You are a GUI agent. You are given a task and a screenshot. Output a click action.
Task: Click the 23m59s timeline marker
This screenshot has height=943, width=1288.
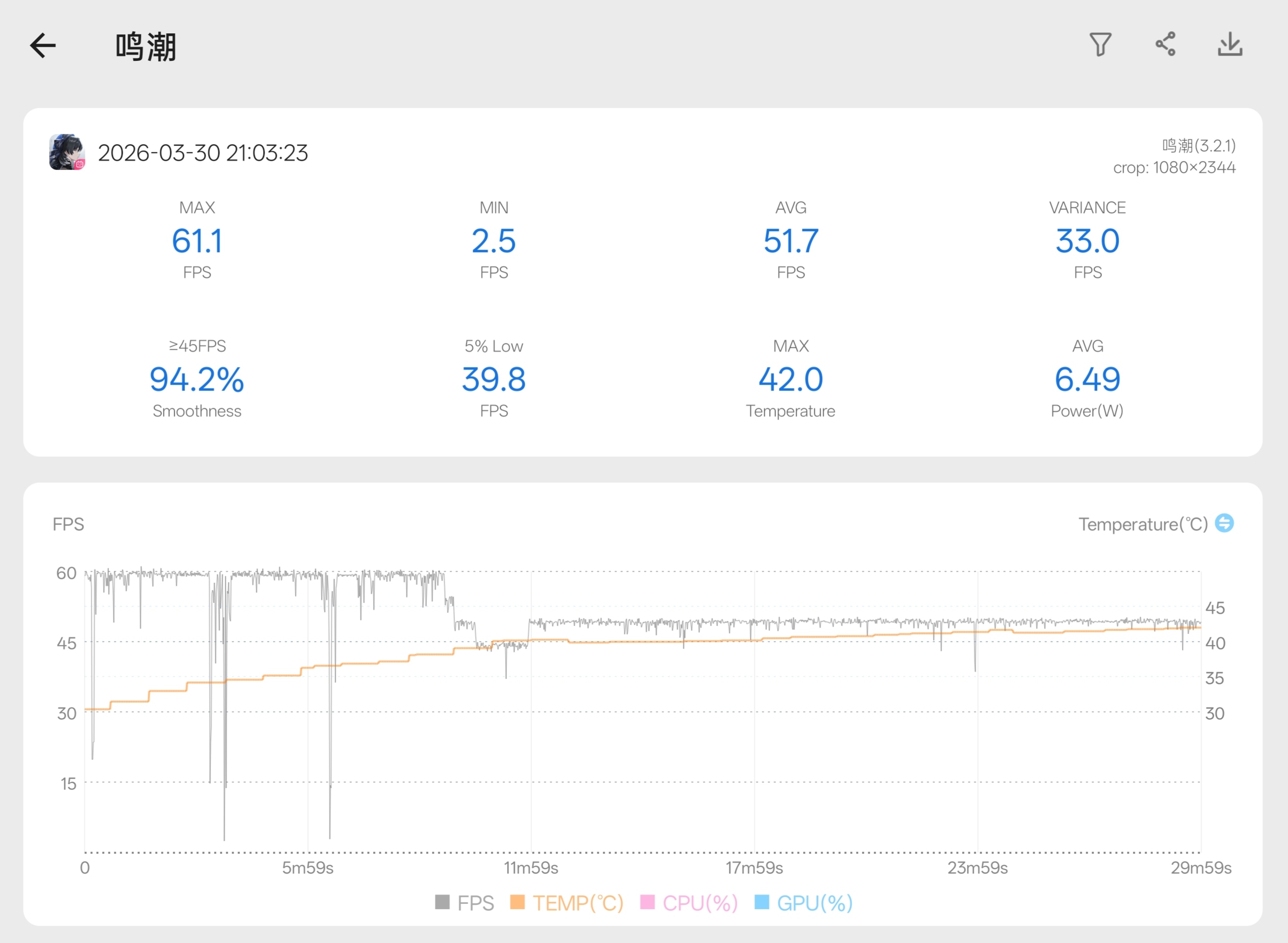(x=977, y=867)
